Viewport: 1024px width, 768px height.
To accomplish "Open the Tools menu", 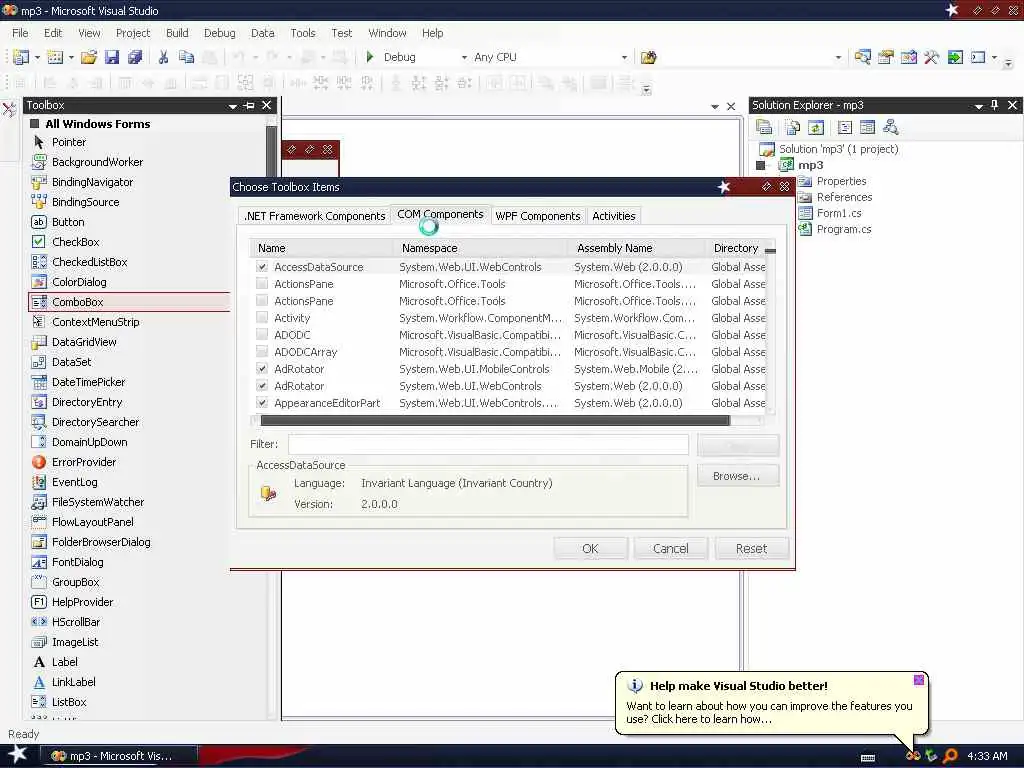I will tap(302, 33).
